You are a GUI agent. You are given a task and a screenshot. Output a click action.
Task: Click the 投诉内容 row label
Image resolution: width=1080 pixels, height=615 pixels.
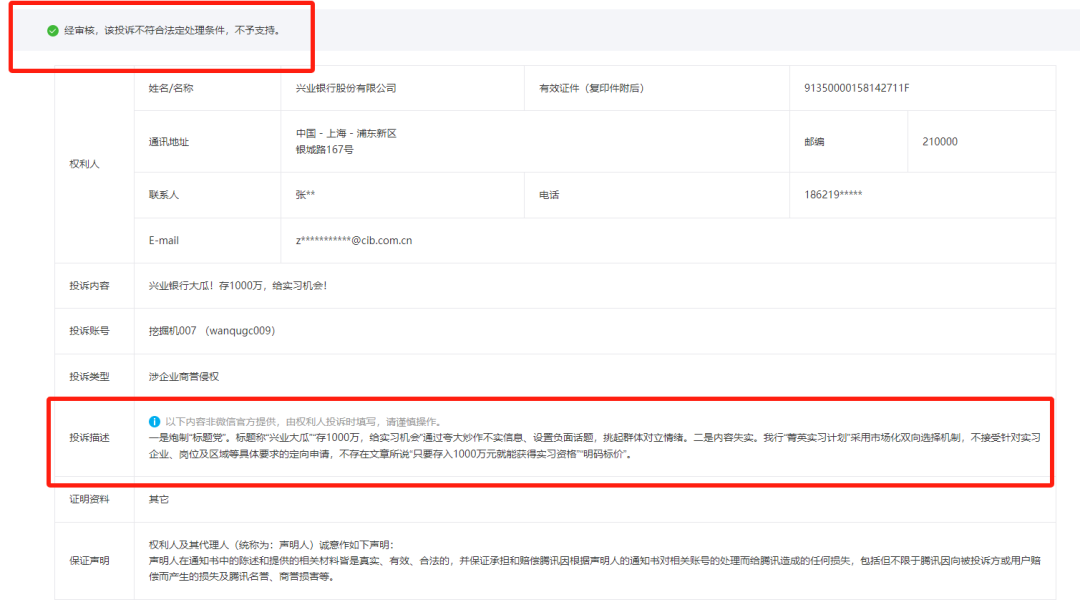pyautogui.click(x=89, y=285)
